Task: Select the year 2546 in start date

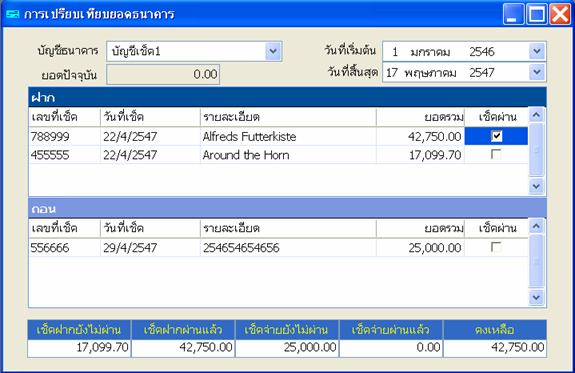Action: click(482, 52)
